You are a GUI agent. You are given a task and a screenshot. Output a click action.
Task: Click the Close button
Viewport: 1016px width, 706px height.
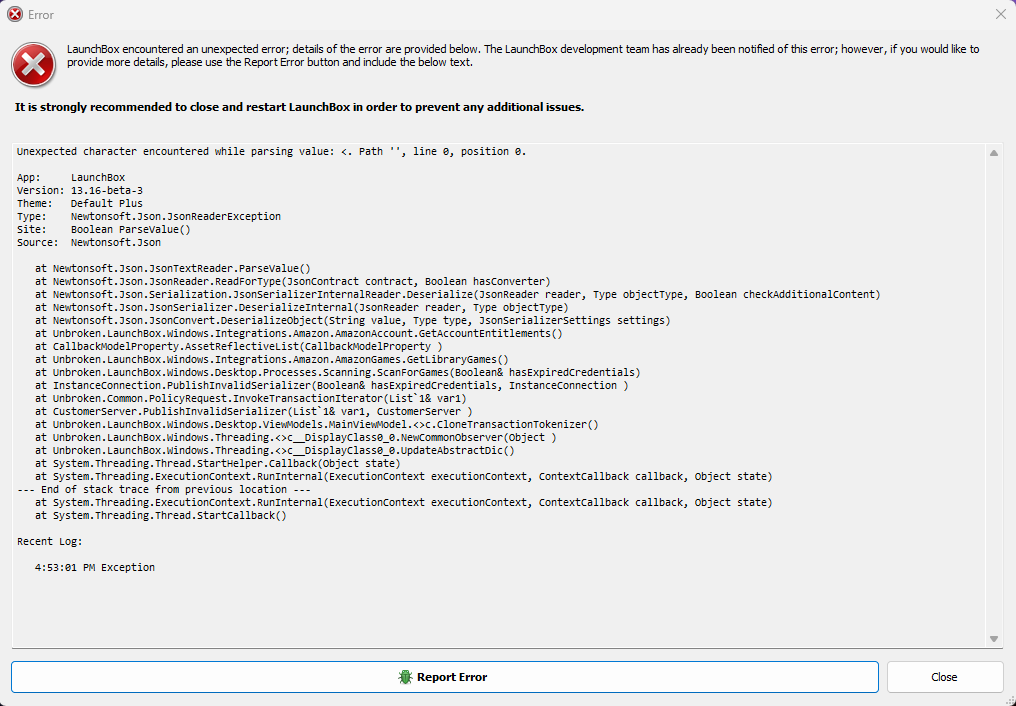pyautogui.click(x=945, y=677)
